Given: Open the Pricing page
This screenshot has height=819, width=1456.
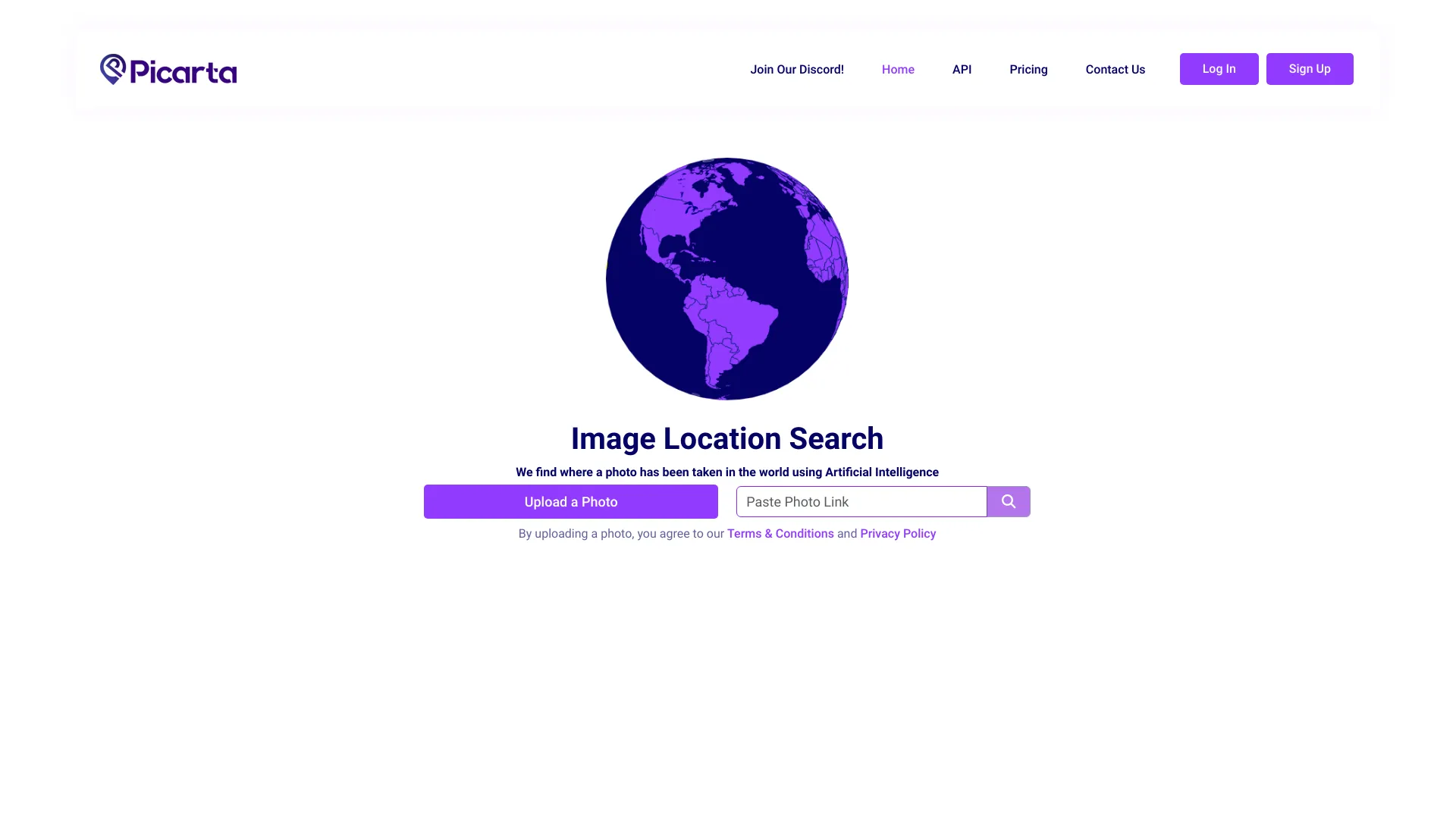Looking at the screenshot, I should click(1028, 69).
